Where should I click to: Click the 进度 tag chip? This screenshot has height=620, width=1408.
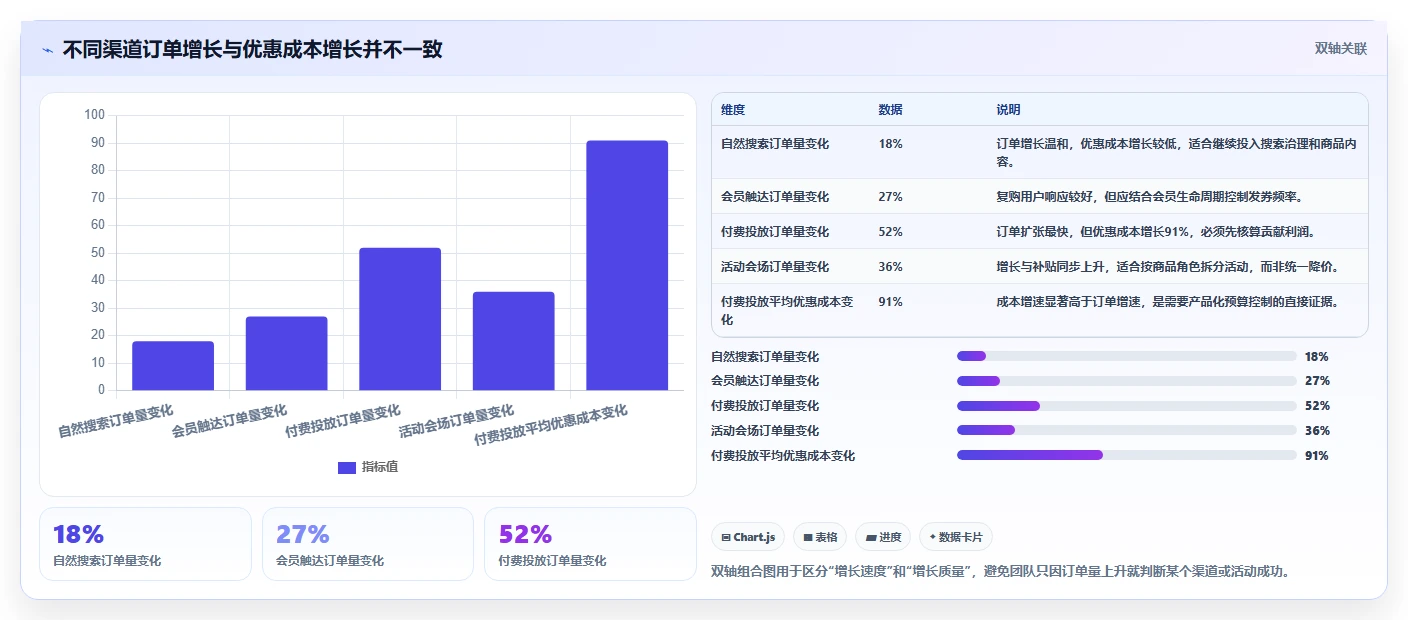[883, 537]
